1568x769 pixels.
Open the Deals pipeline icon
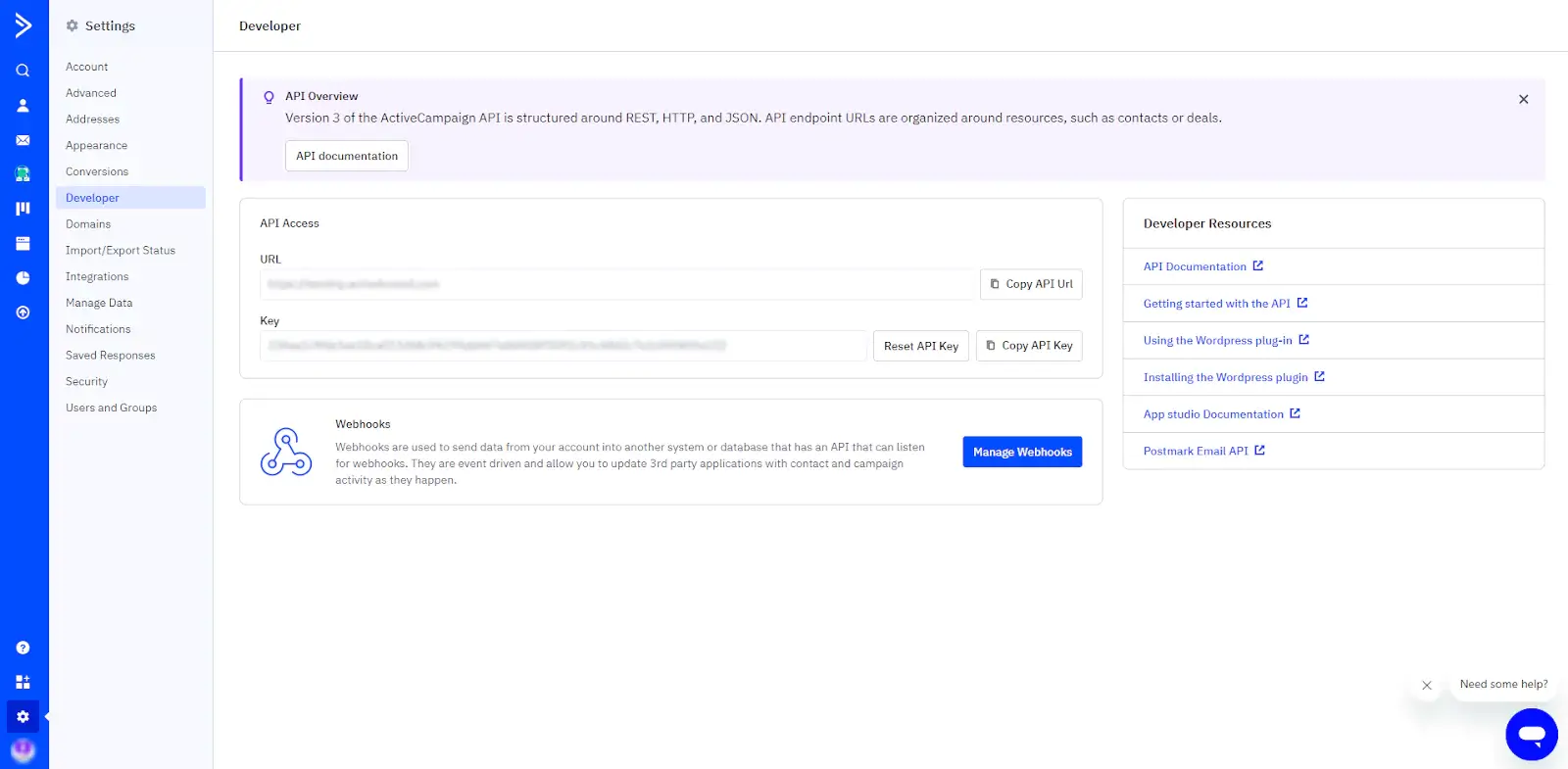(x=23, y=209)
